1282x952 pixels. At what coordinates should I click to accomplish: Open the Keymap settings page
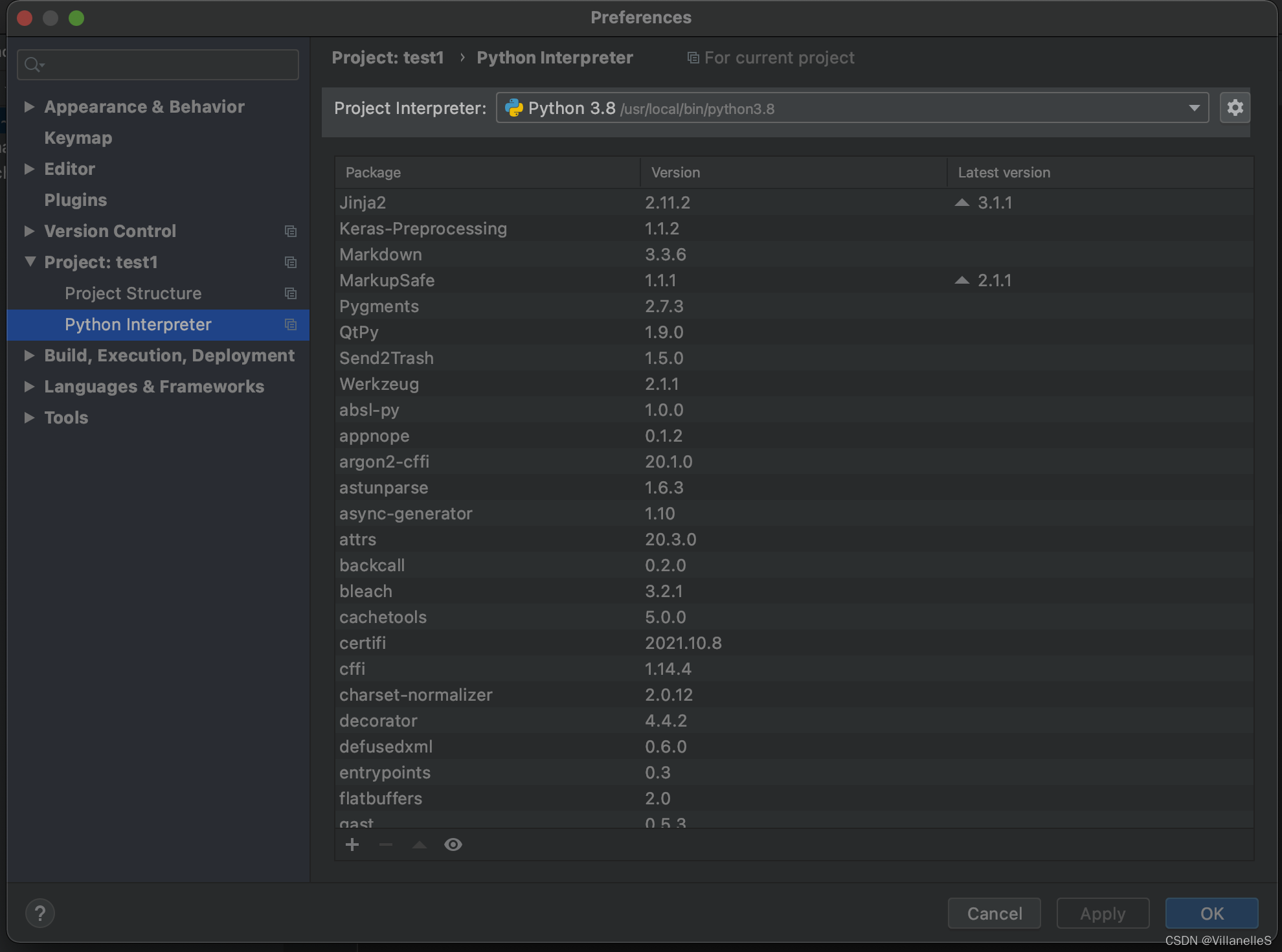(78, 137)
